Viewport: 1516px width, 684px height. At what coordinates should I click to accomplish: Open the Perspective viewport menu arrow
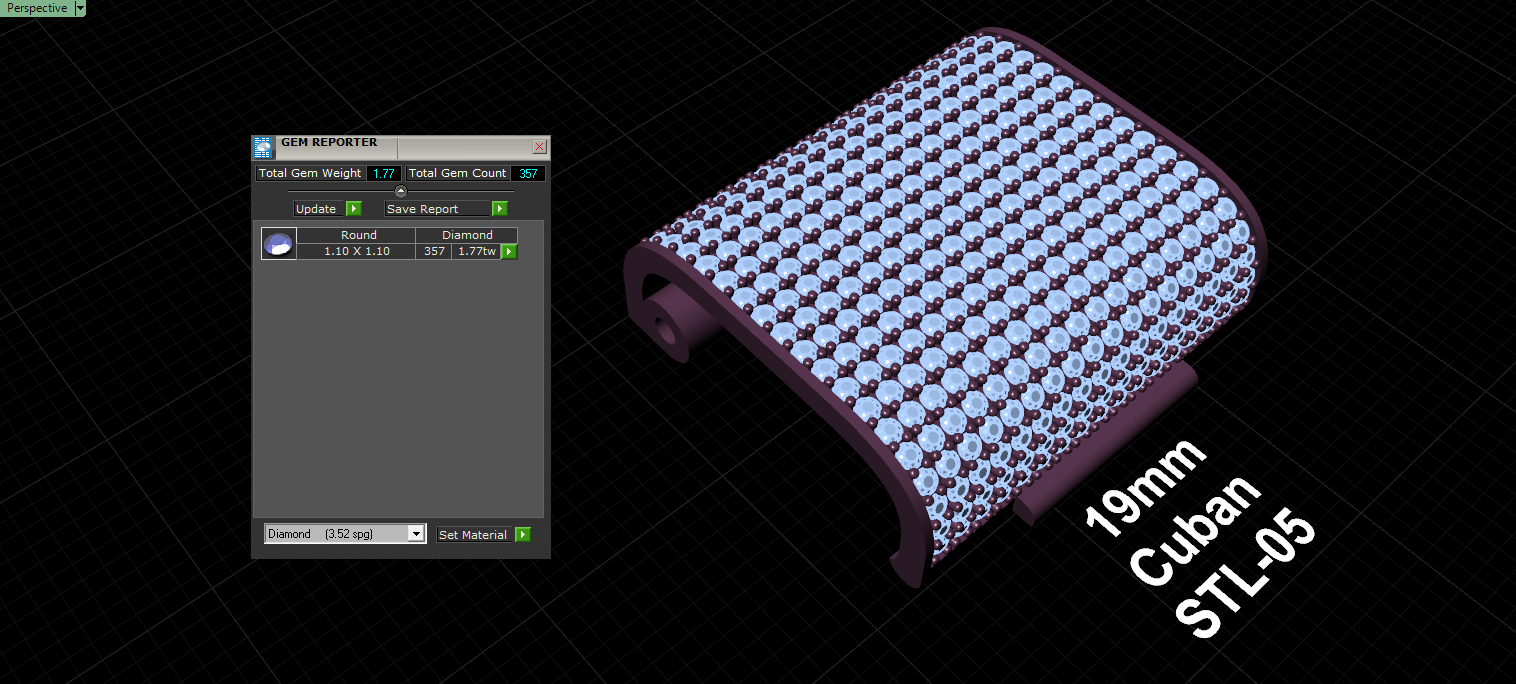point(81,8)
